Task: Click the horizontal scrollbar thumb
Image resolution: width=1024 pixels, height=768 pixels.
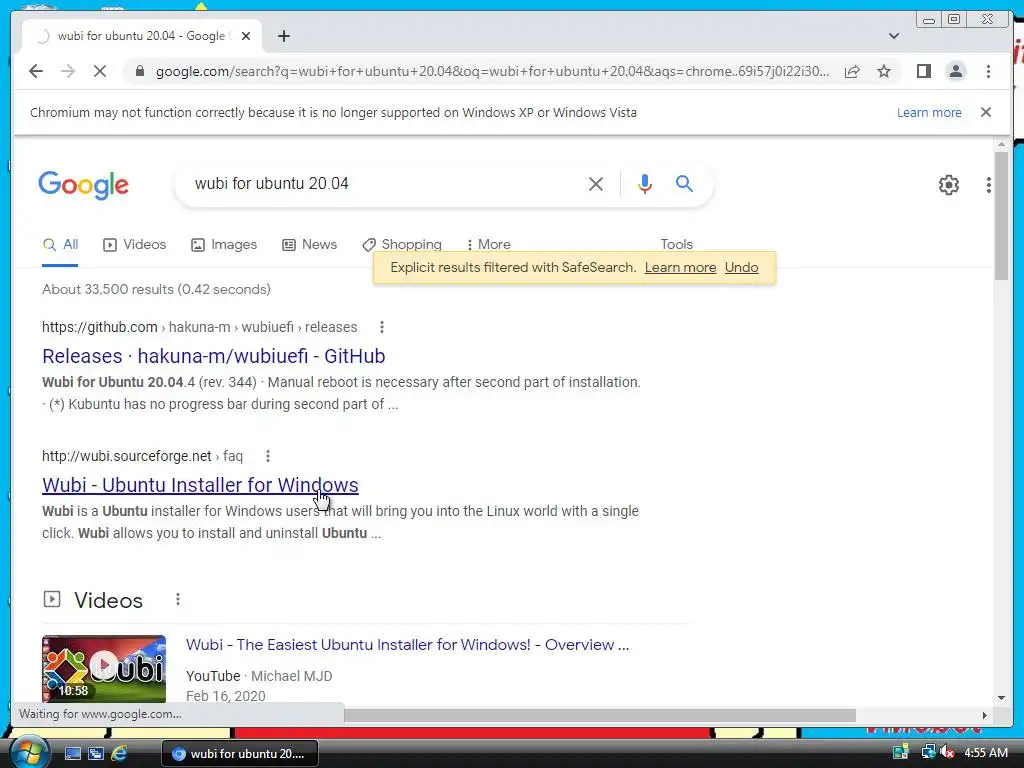Action: (600, 715)
